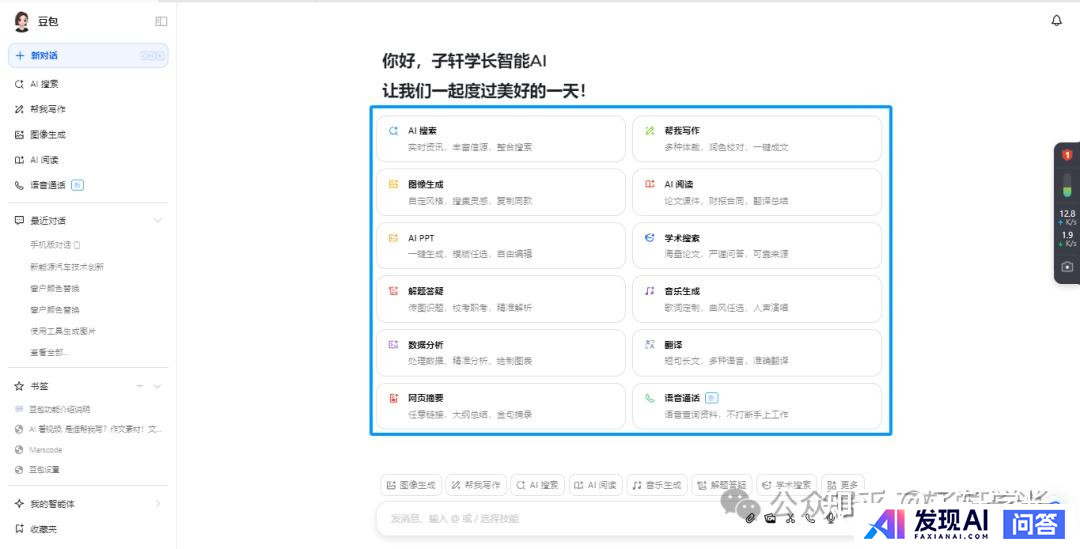Start a new chat with 新对话

coord(88,55)
